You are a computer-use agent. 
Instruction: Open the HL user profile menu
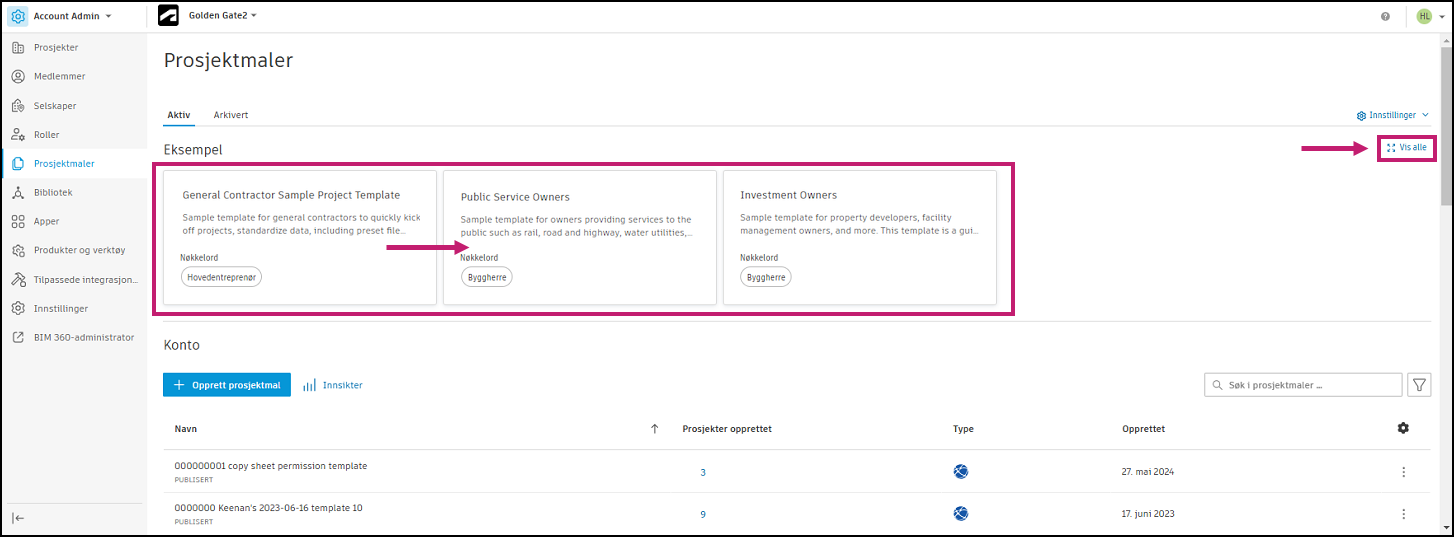click(x=1429, y=16)
